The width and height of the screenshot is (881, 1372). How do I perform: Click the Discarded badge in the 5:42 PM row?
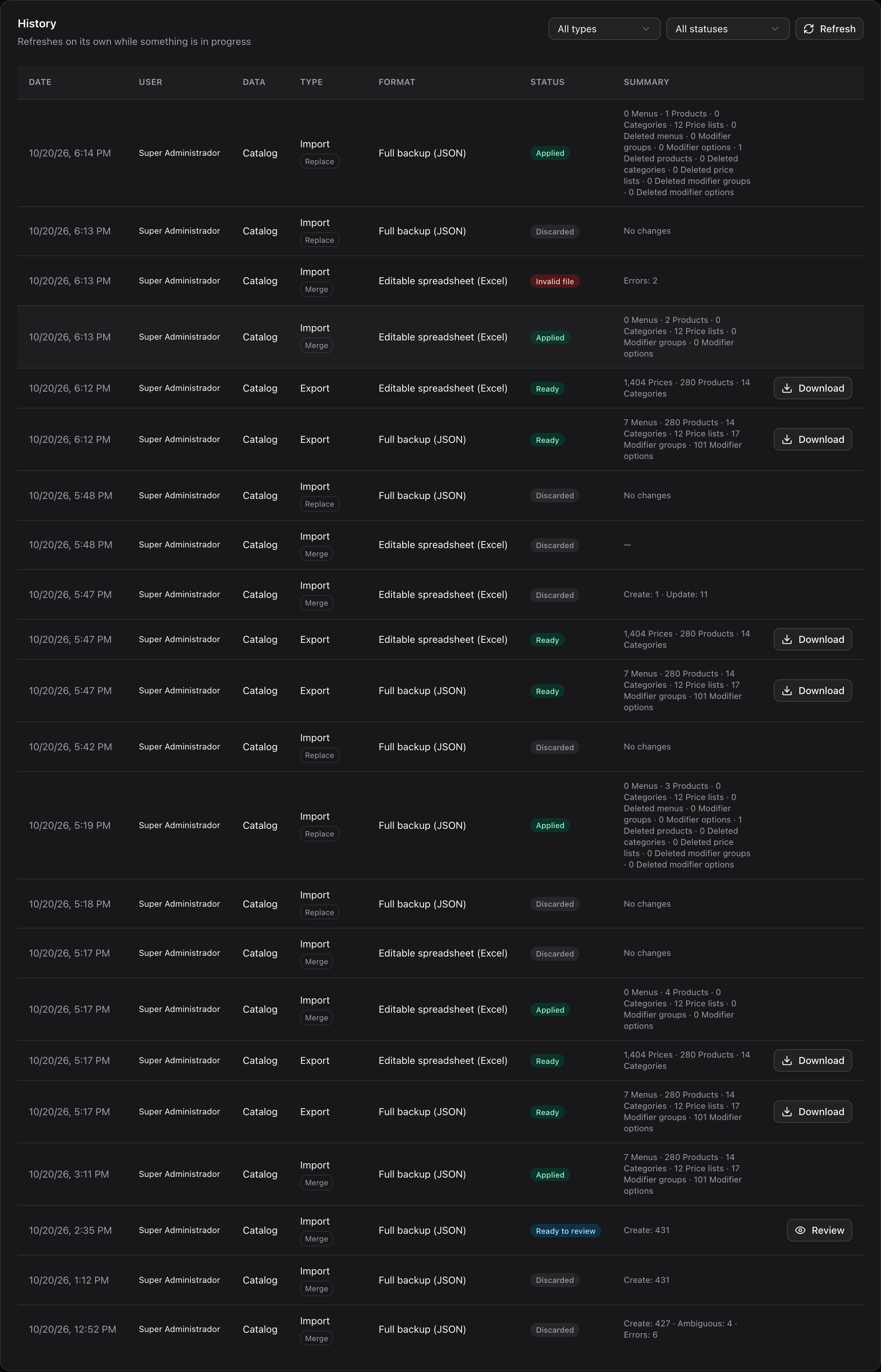coord(554,747)
